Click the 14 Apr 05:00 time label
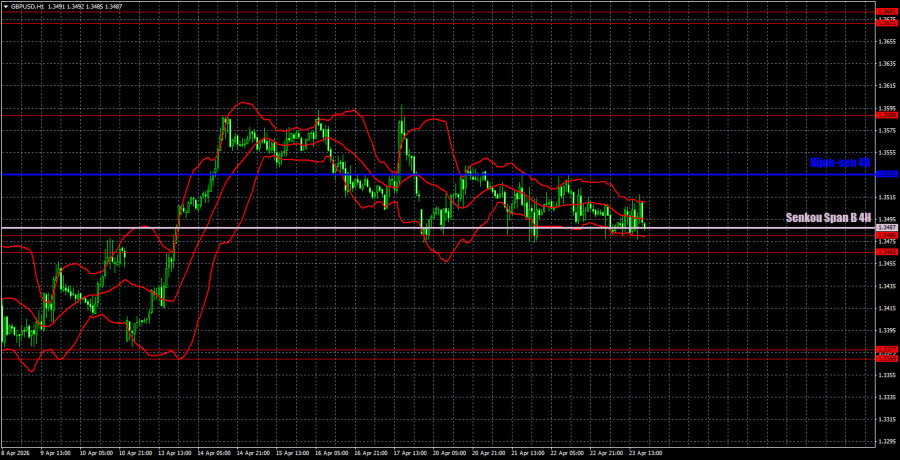This screenshot has height=460, width=900. coord(213,453)
